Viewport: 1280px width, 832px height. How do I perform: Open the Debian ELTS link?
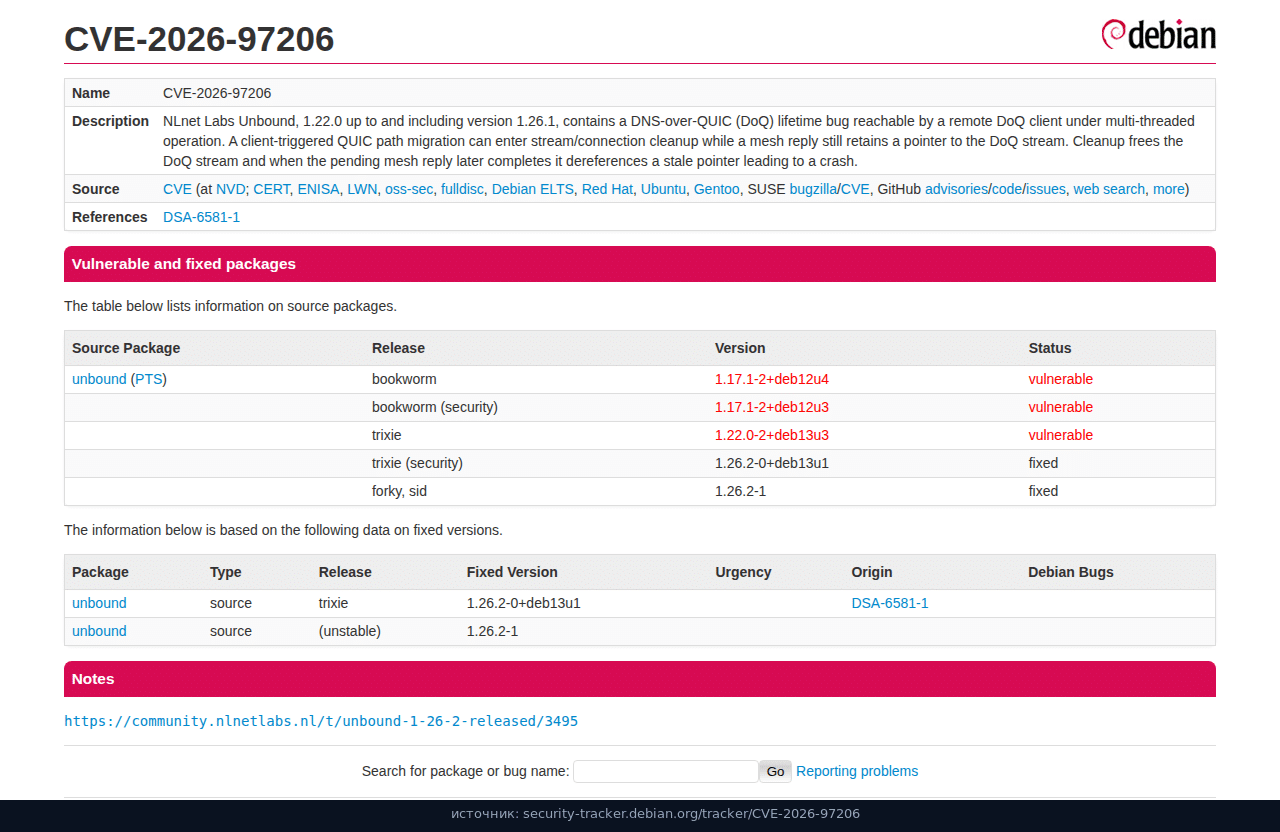(x=533, y=189)
